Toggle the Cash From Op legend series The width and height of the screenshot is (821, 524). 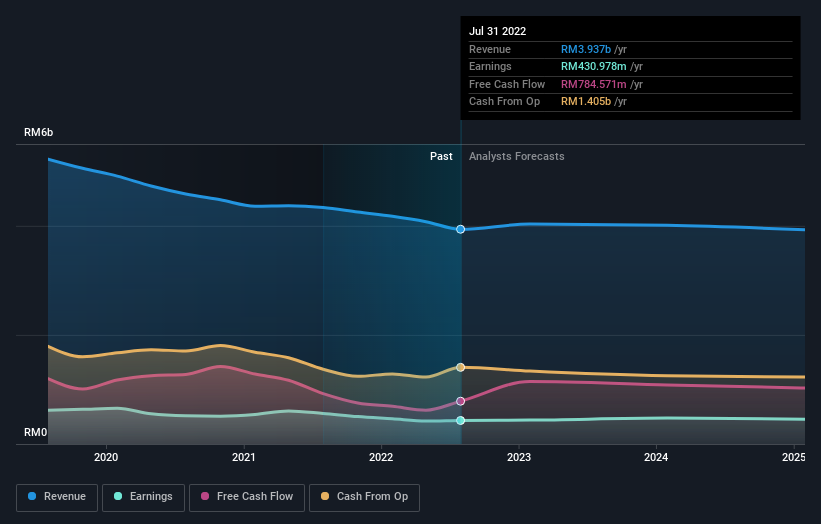pyautogui.click(x=364, y=497)
